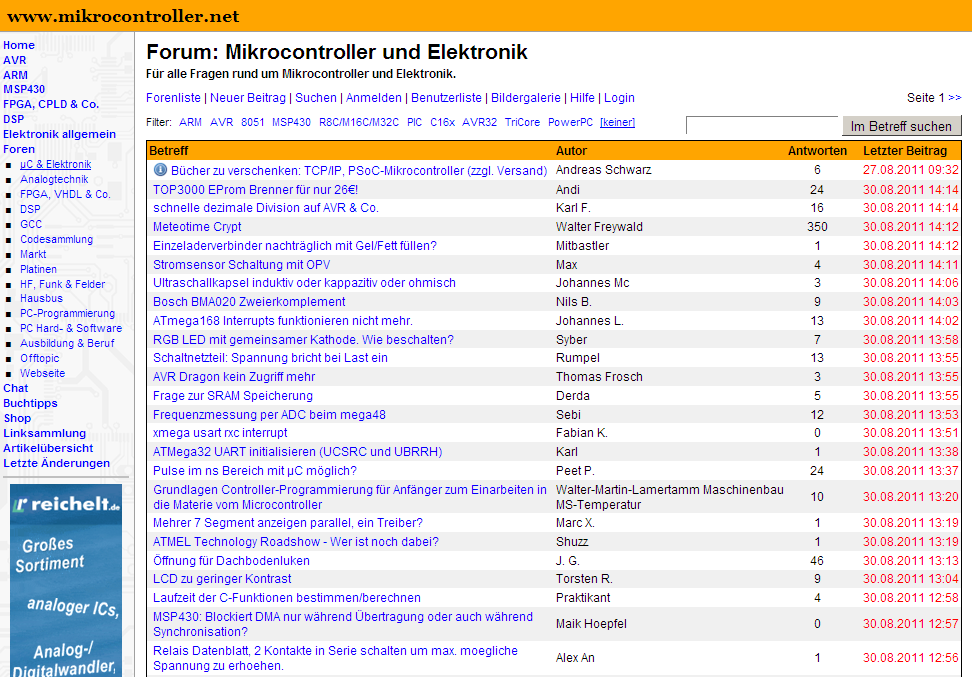Open the Chat sidebar link
Viewport: 972px width, 677px height.
tap(15, 388)
